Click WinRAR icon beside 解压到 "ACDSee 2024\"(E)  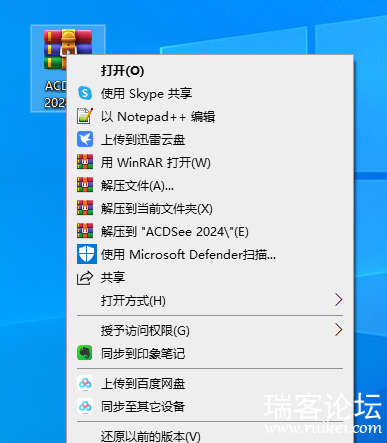(x=85, y=231)
